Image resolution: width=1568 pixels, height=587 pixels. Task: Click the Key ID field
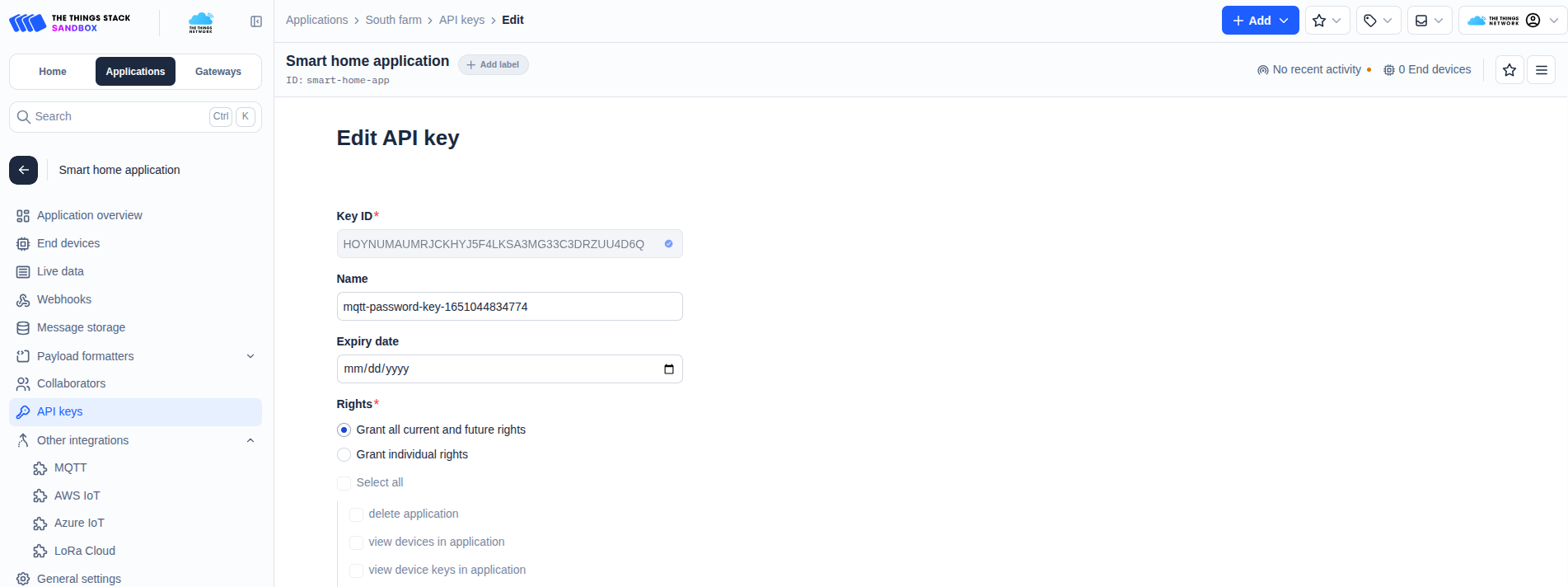(x=509, y=244)
